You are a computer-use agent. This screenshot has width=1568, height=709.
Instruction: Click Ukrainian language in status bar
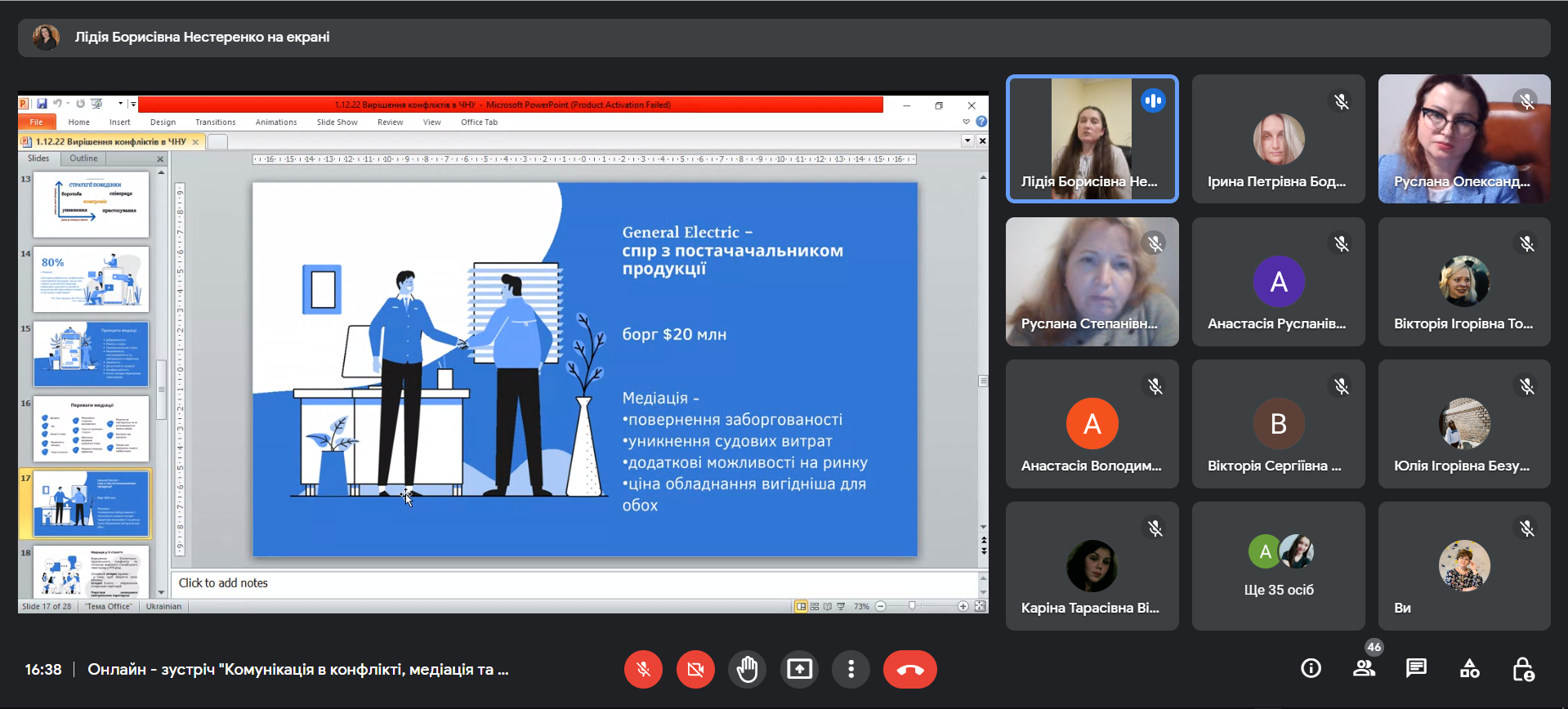[x=164, y=606]
